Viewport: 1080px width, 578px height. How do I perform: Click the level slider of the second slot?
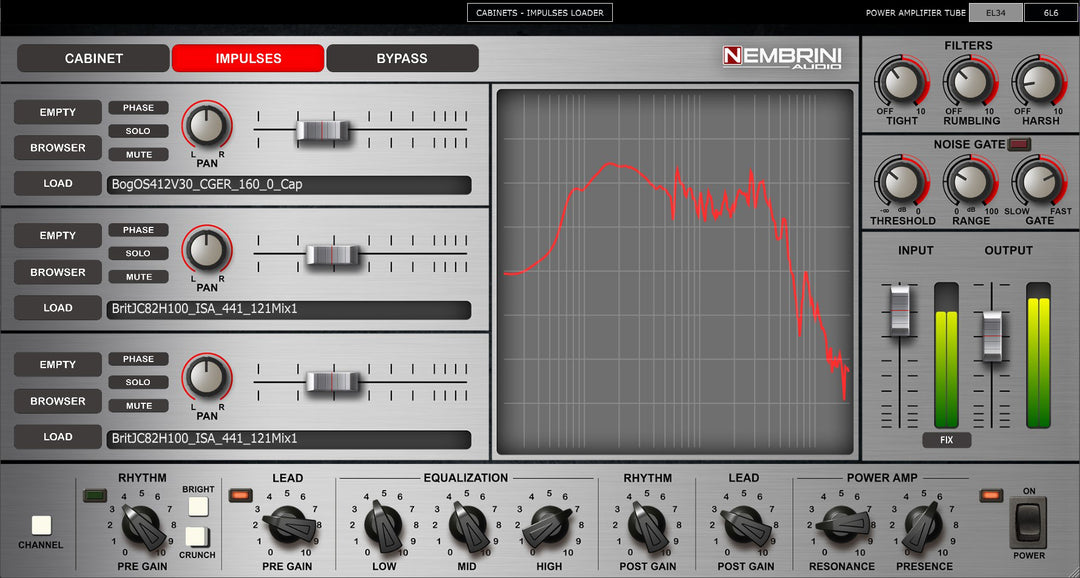pyautogui.click(x=333, y=255)
